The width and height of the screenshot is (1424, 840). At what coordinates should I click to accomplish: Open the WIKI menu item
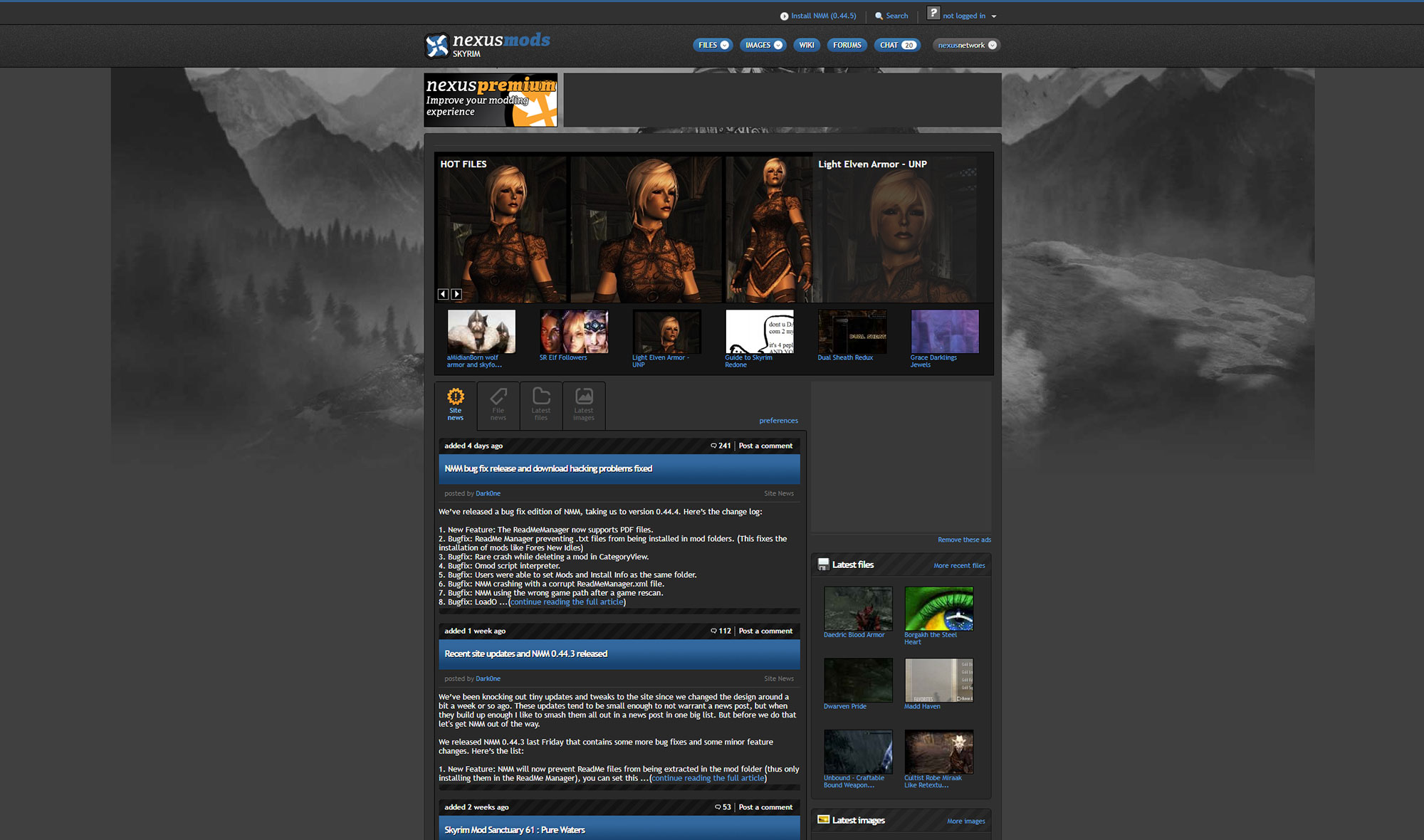pyautogui.click(x=806, y=45)
